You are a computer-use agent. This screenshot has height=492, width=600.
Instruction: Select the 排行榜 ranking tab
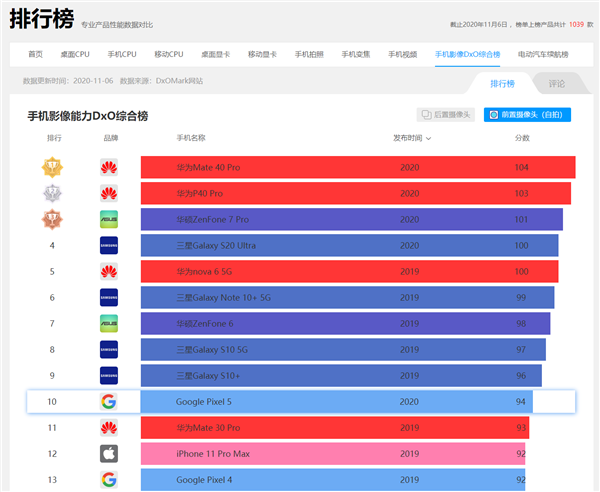click(502, 84)
